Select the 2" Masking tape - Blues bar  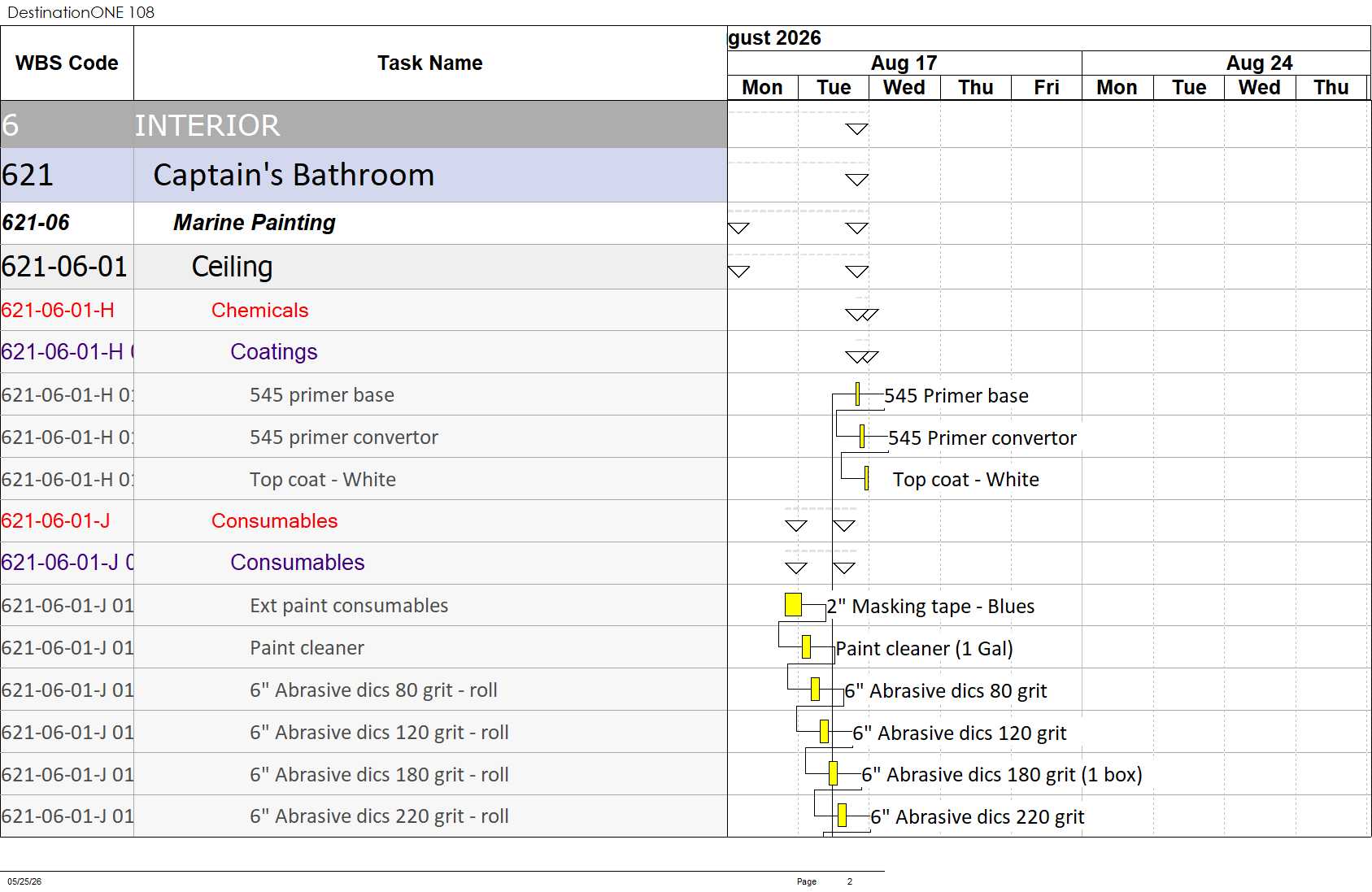coord(793,604)
